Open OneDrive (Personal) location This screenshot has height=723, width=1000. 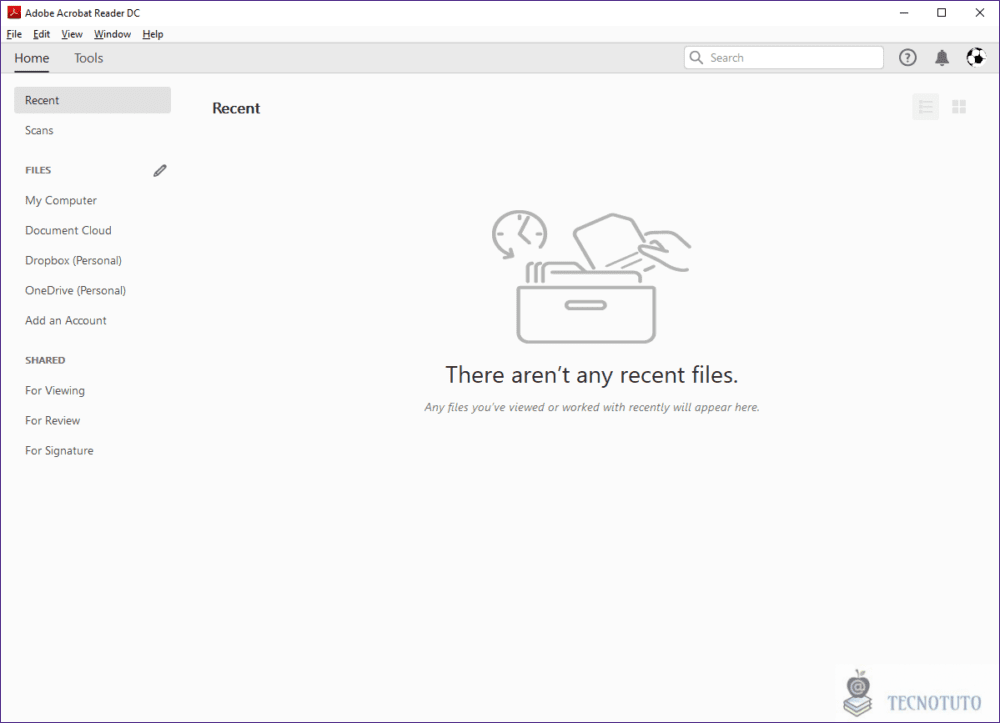pos(75,290)
